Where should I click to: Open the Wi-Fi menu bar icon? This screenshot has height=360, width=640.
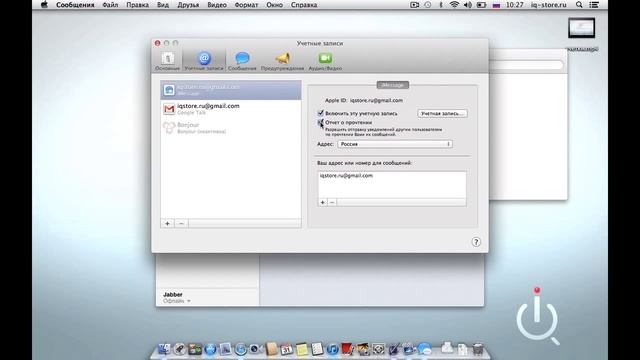(x=454, y=5)
